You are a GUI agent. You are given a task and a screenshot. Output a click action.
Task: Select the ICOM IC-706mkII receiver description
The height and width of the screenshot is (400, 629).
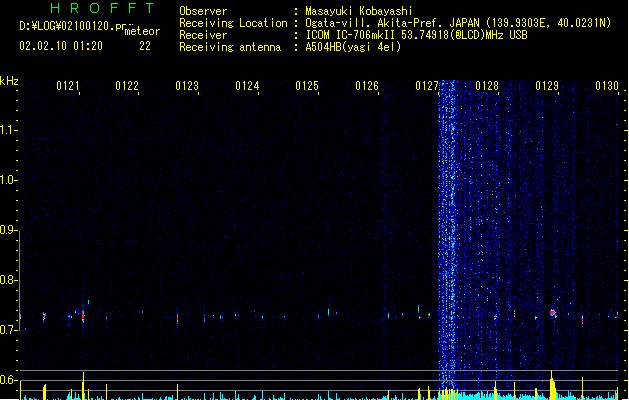point(416,35)
